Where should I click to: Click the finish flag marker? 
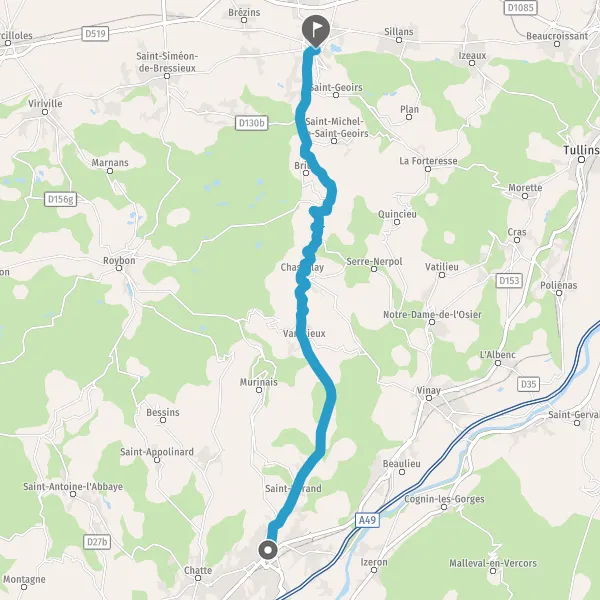(x=316, y=31)
